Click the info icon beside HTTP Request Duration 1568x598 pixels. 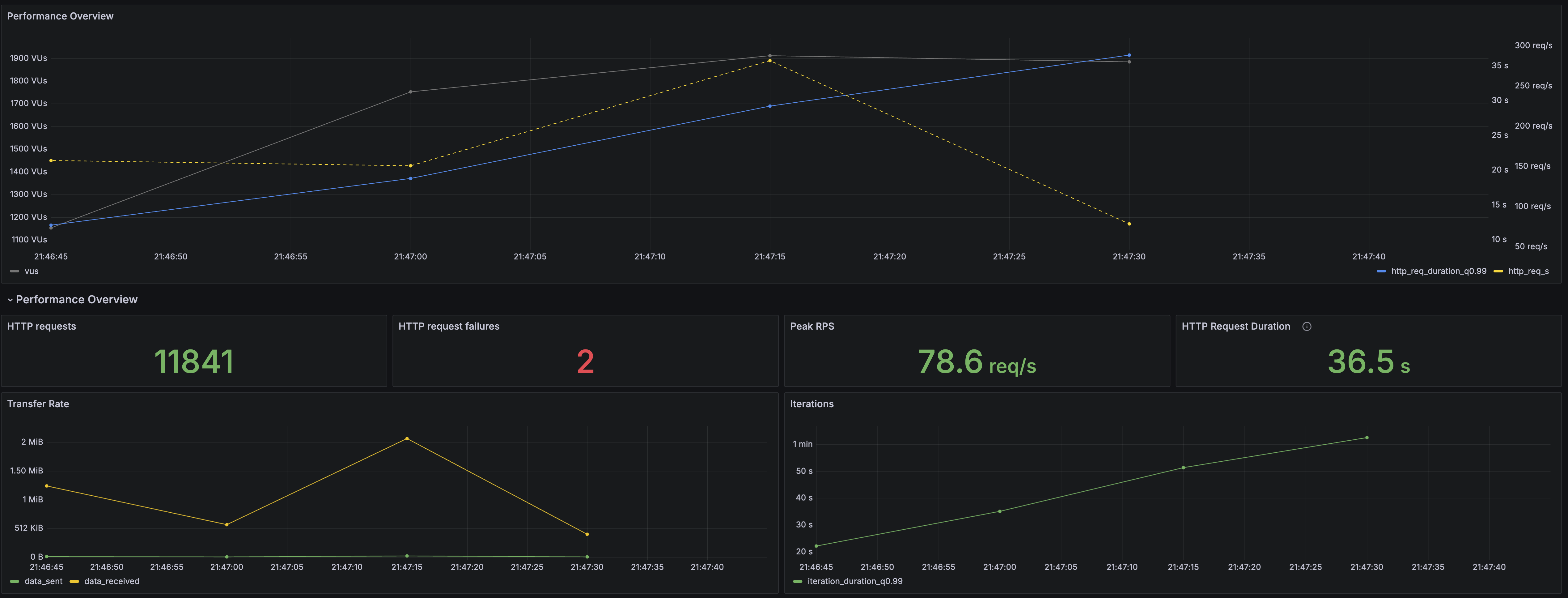(1306, 327)
